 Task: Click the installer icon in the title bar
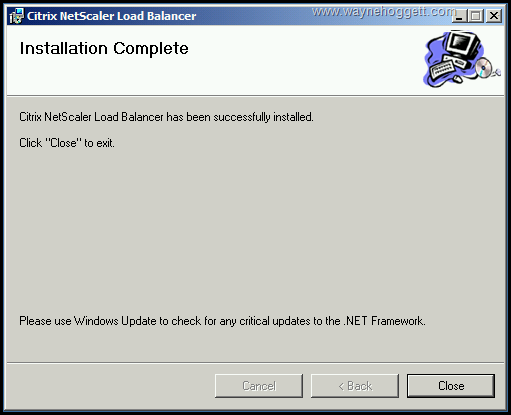[16, 16]
